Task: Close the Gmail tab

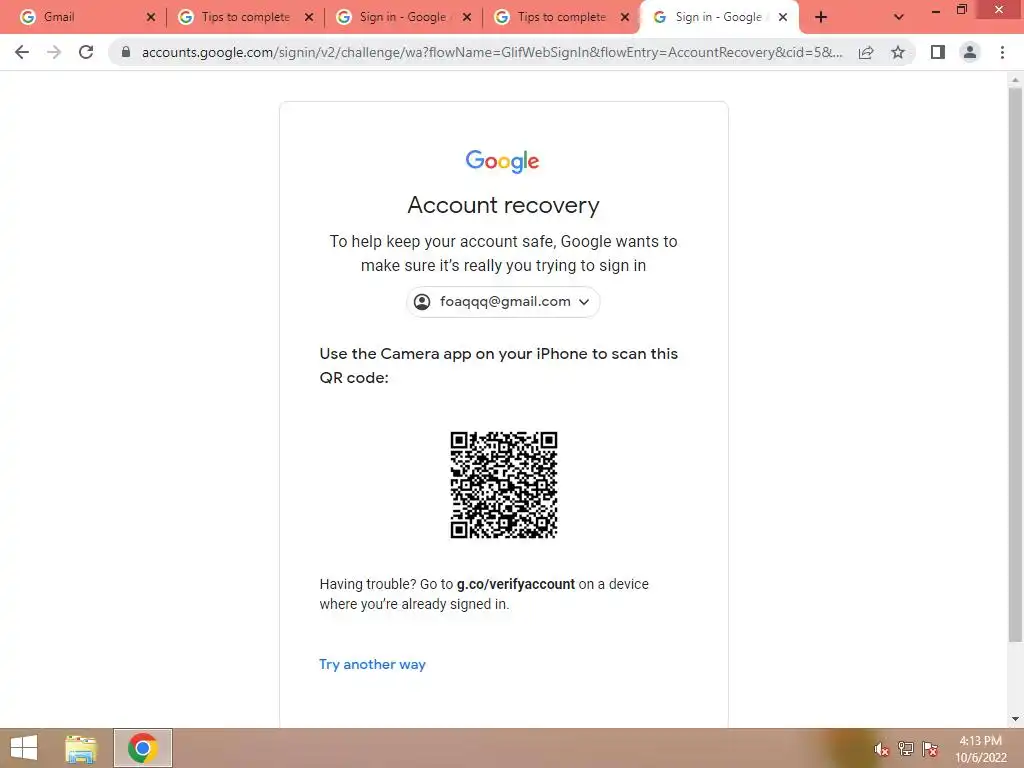Action: point(151,17)
